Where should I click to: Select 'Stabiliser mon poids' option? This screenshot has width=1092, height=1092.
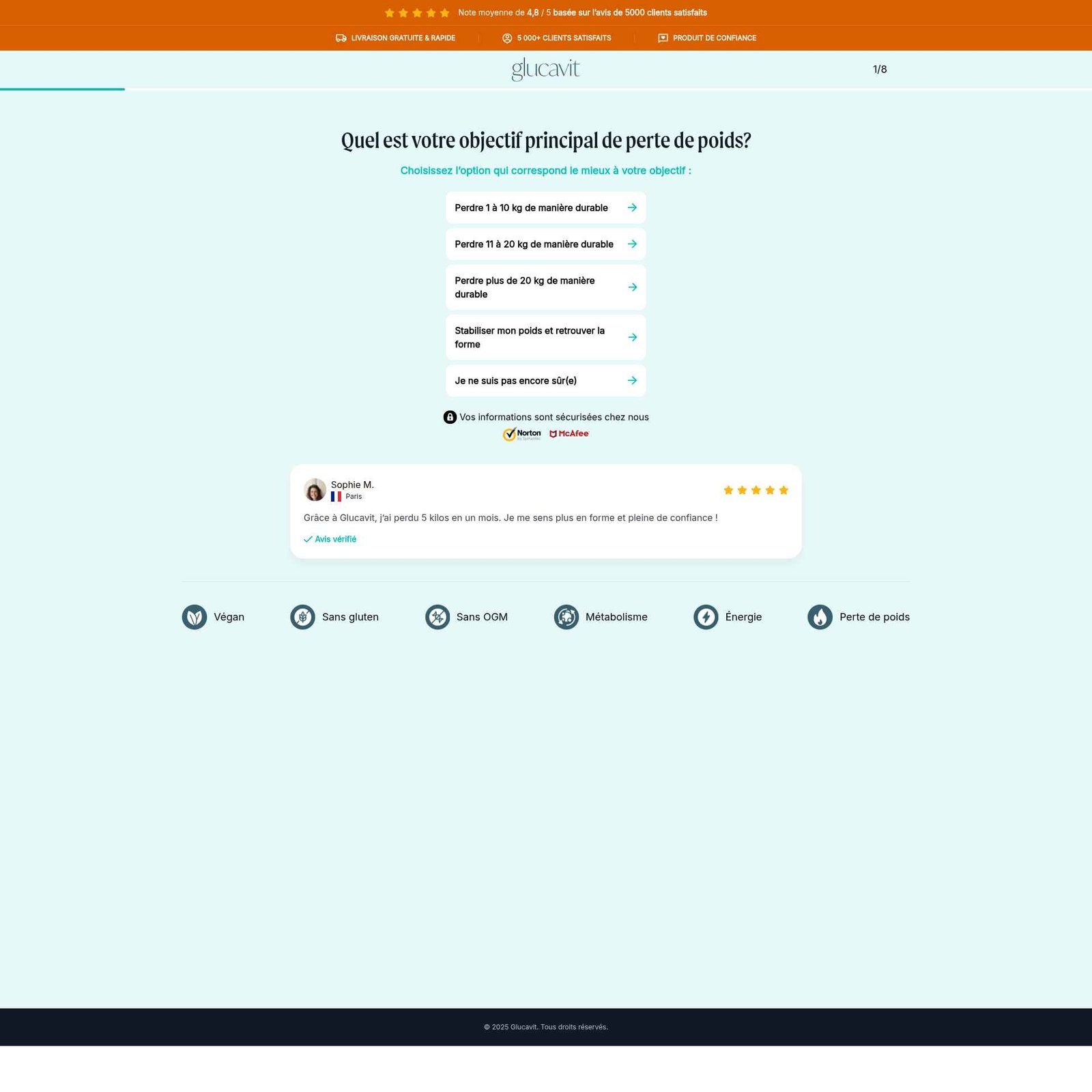(x=545, y=337)
